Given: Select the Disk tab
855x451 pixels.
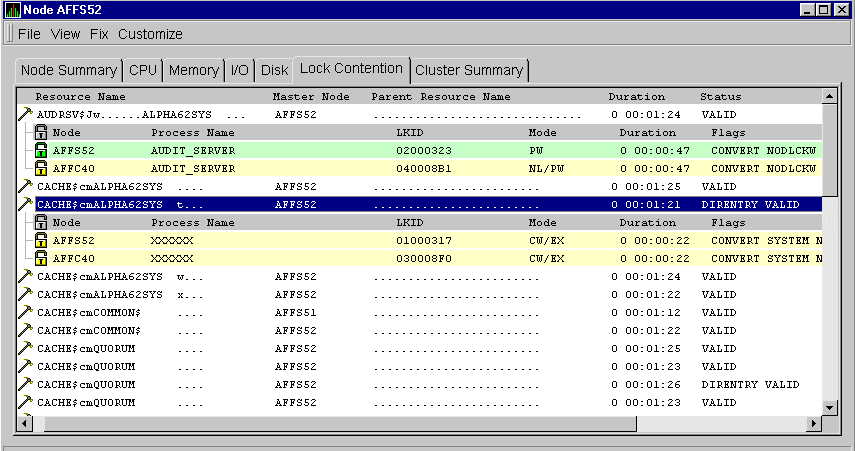Looking at the screenshot, I should pos(274,70).
